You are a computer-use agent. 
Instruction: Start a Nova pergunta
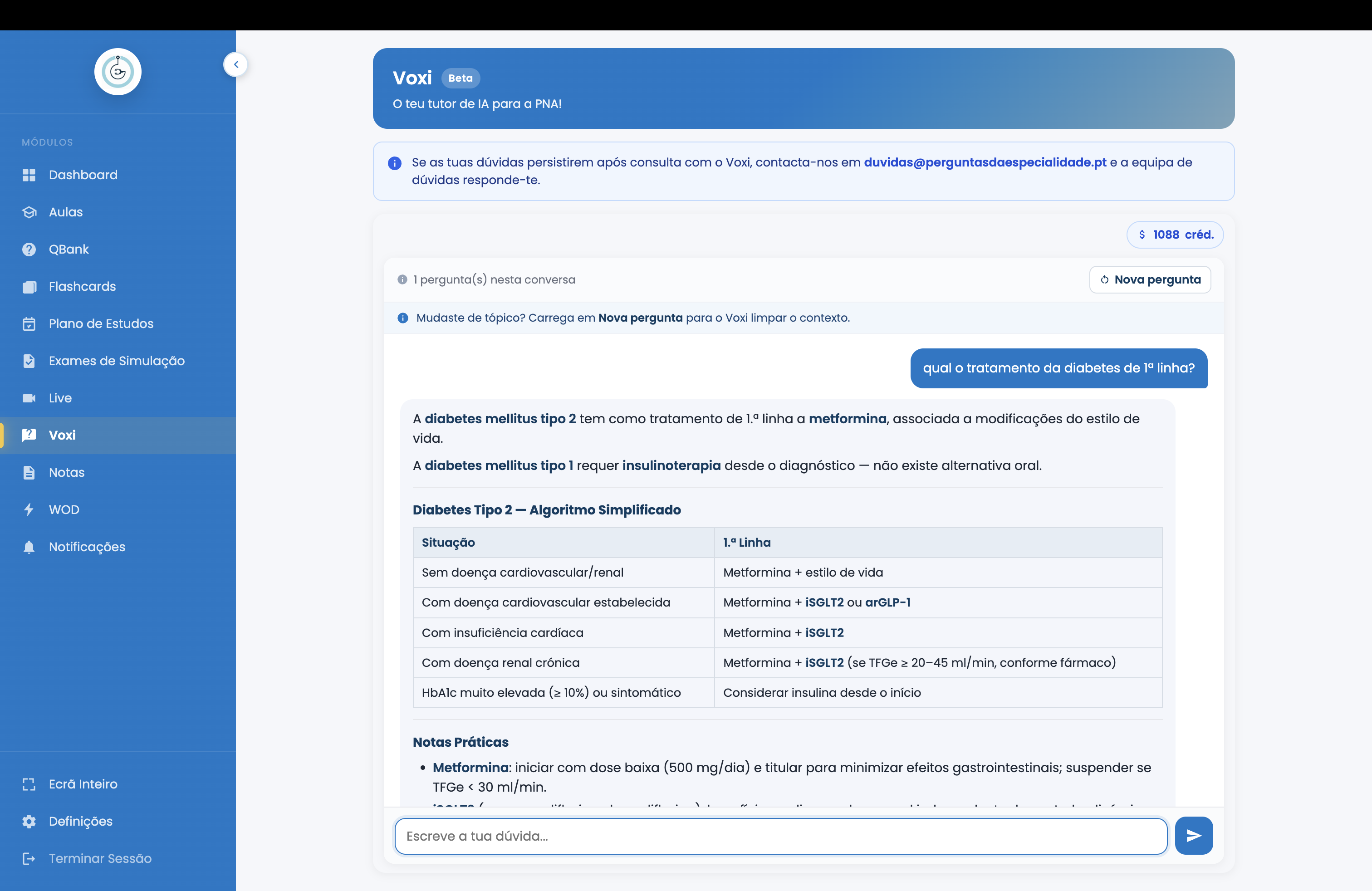(x=1150, y=279)
